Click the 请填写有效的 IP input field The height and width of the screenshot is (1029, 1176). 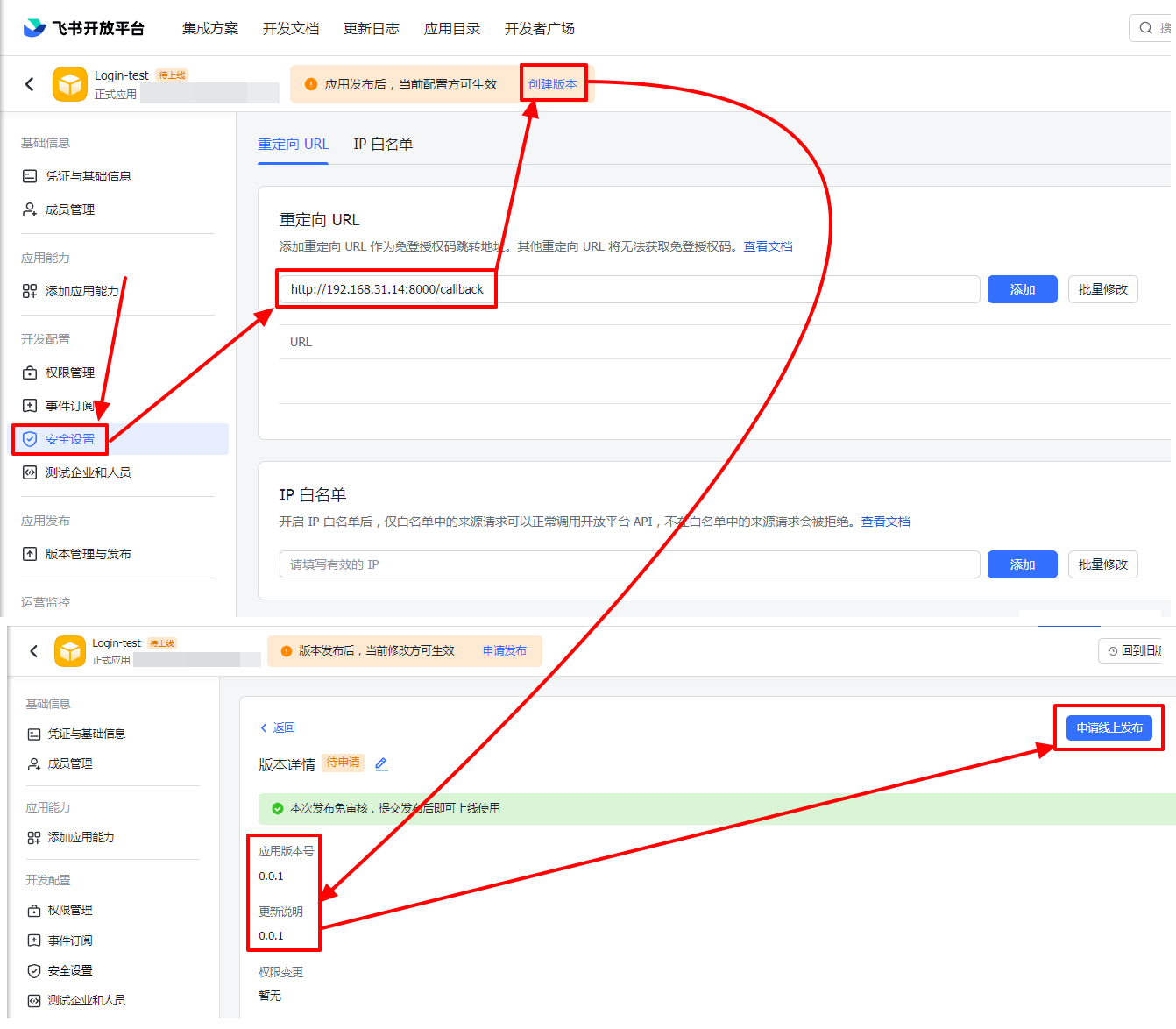point(628,564)
